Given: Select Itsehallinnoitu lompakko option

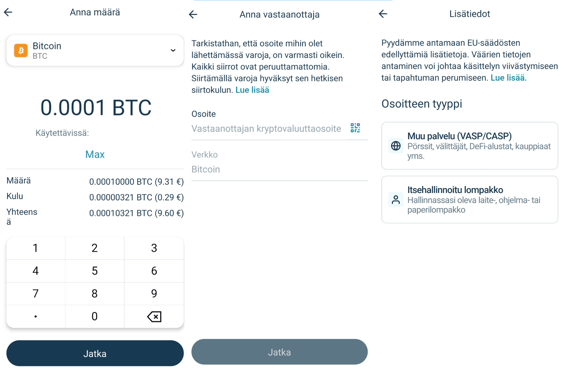Looking at the screenshot, I should pyautogui.click(x=470, y=200).
